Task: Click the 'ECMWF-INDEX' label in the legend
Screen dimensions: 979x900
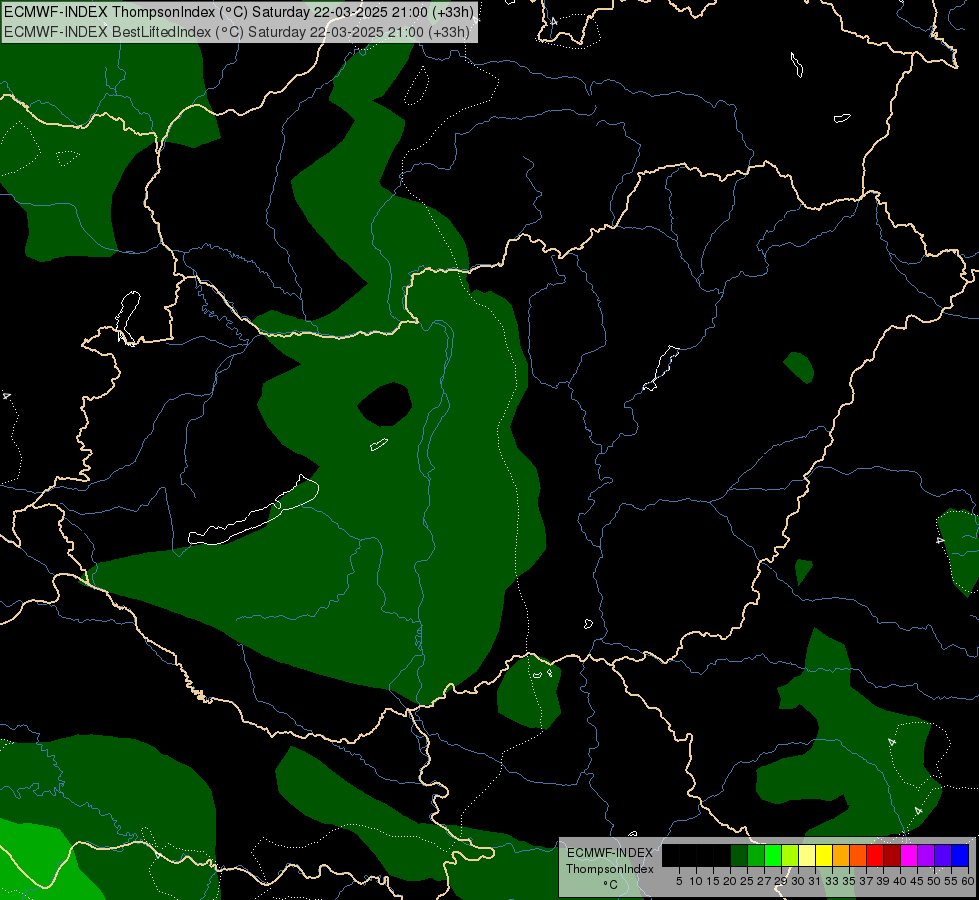Action: 610,853
